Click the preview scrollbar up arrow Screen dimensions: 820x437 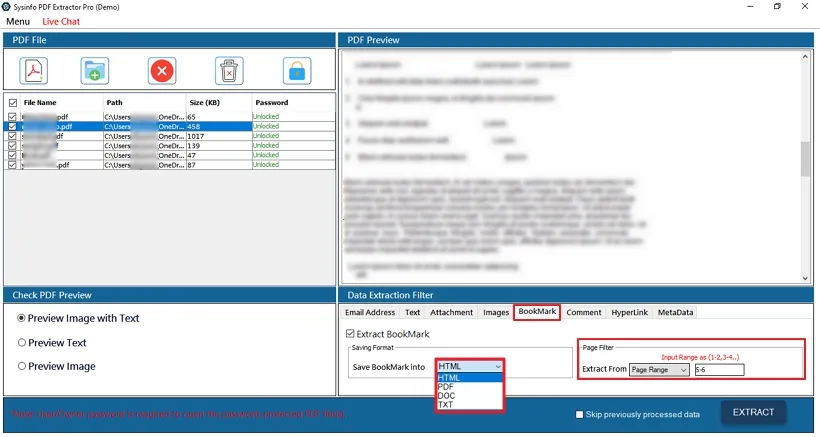coord(805,56)
